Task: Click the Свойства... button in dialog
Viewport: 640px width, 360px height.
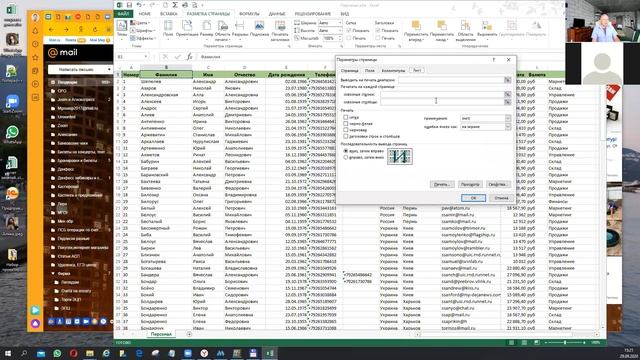Action: click(x=498, y=184)
